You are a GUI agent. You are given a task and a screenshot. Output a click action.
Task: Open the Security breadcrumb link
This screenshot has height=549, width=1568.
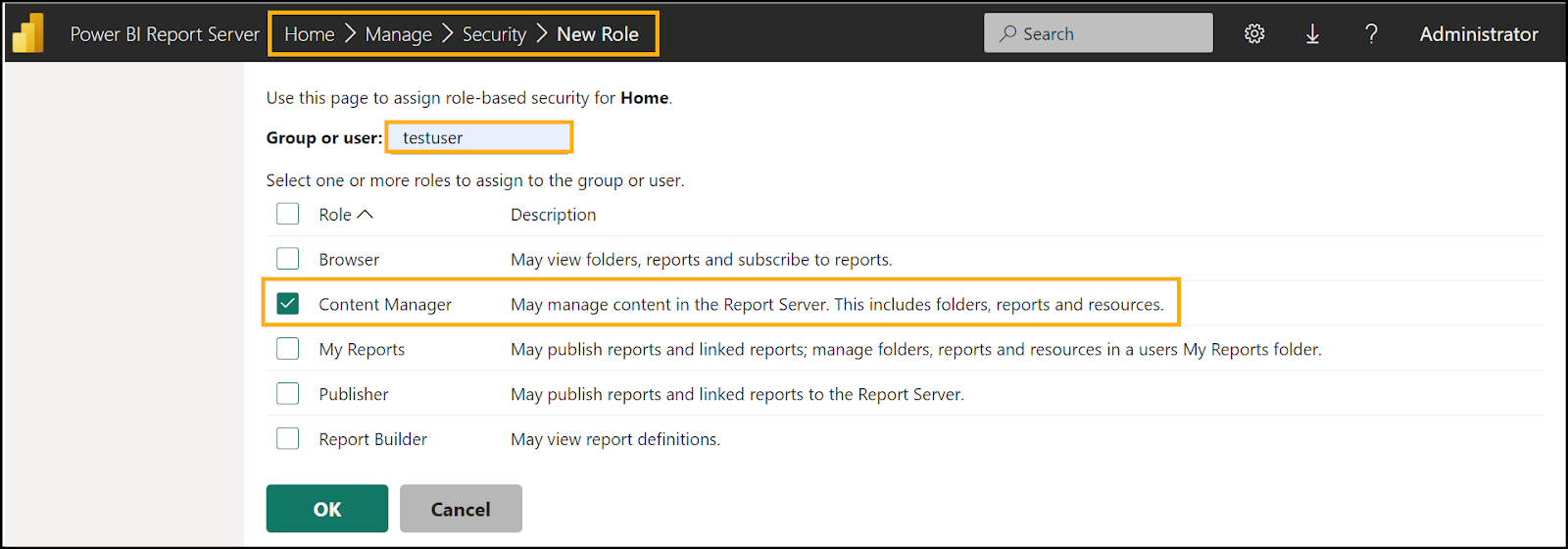click(x=494, y=34)
